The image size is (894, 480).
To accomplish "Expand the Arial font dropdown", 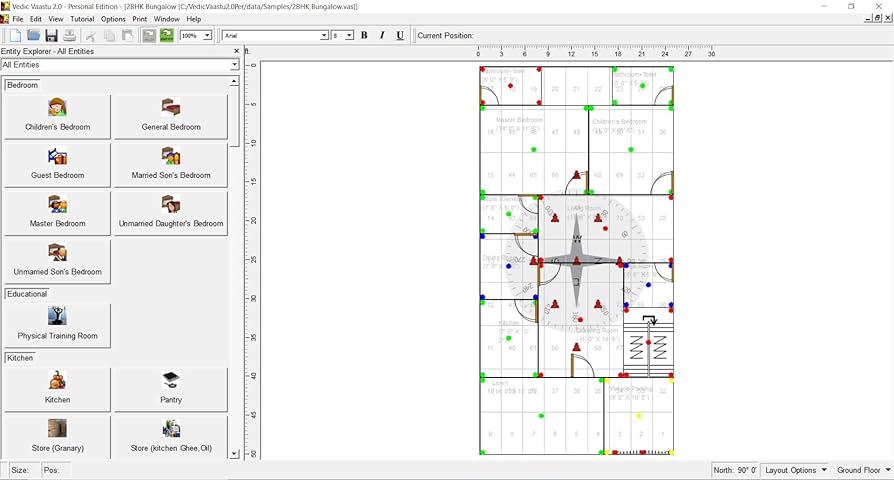I will (324, 35).
